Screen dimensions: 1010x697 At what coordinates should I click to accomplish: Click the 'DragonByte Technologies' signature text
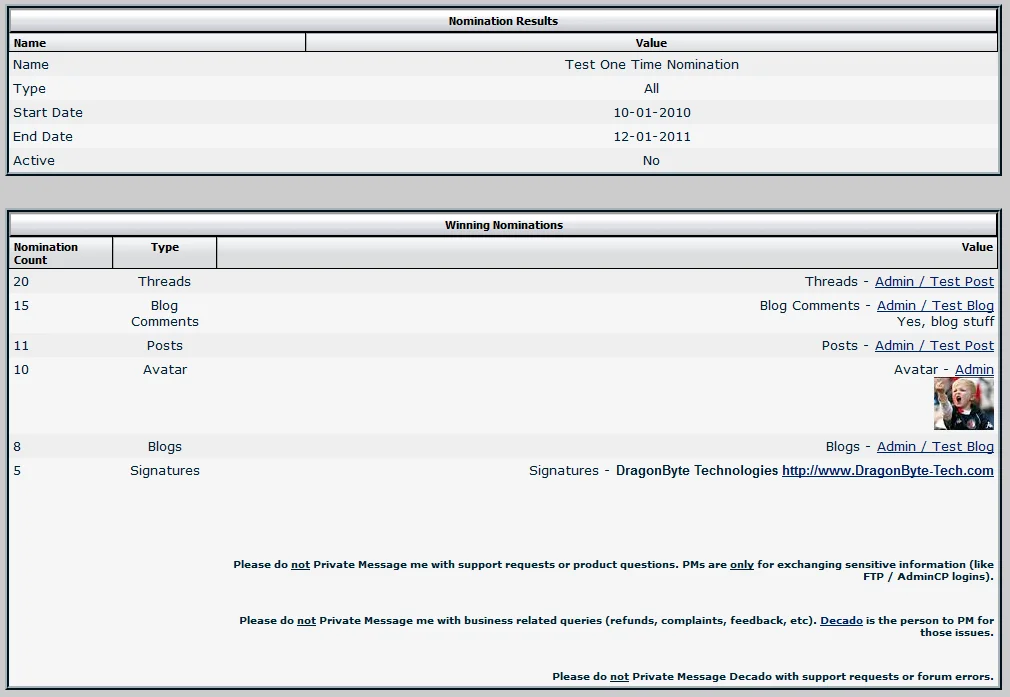[697, 470]
